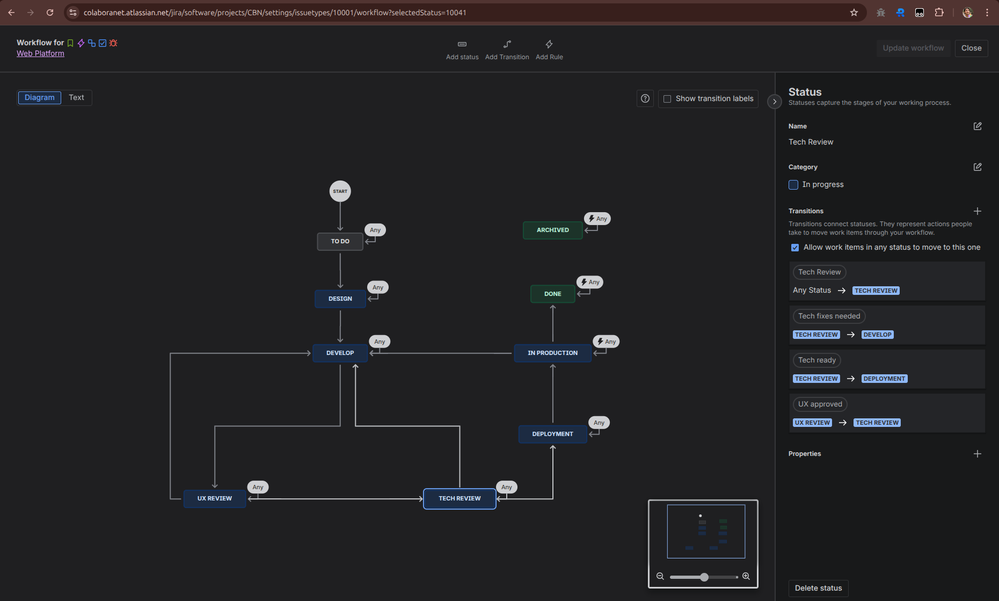
Task: Select the green Story issue type icon
Action: click(x=70, y=43)
